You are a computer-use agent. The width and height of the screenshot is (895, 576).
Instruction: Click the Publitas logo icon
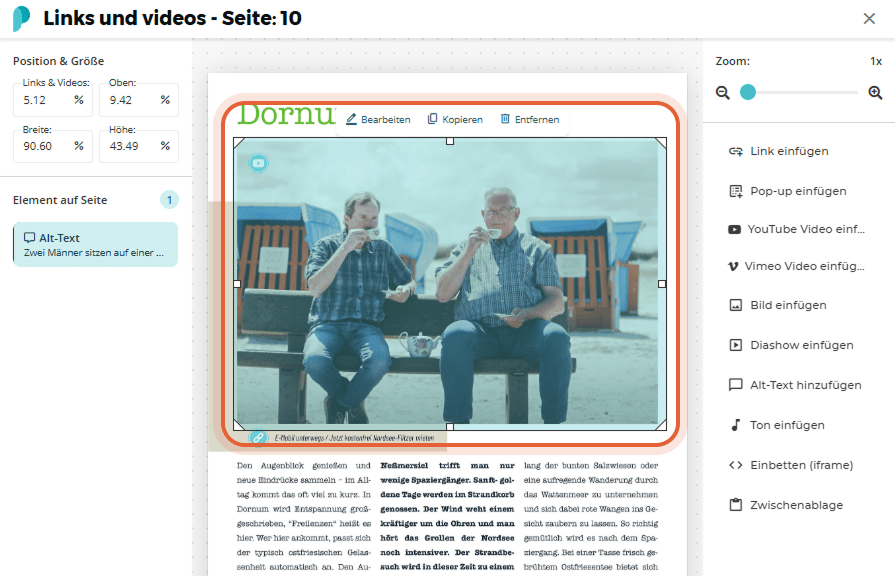coord(21,18)
